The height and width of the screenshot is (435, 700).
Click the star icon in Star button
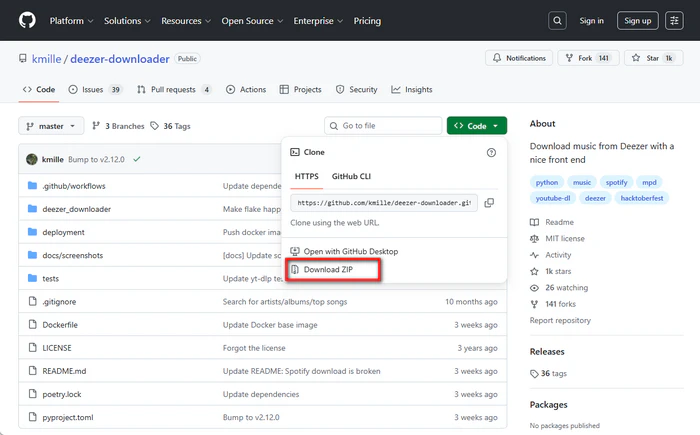click(x=636, y=58)
